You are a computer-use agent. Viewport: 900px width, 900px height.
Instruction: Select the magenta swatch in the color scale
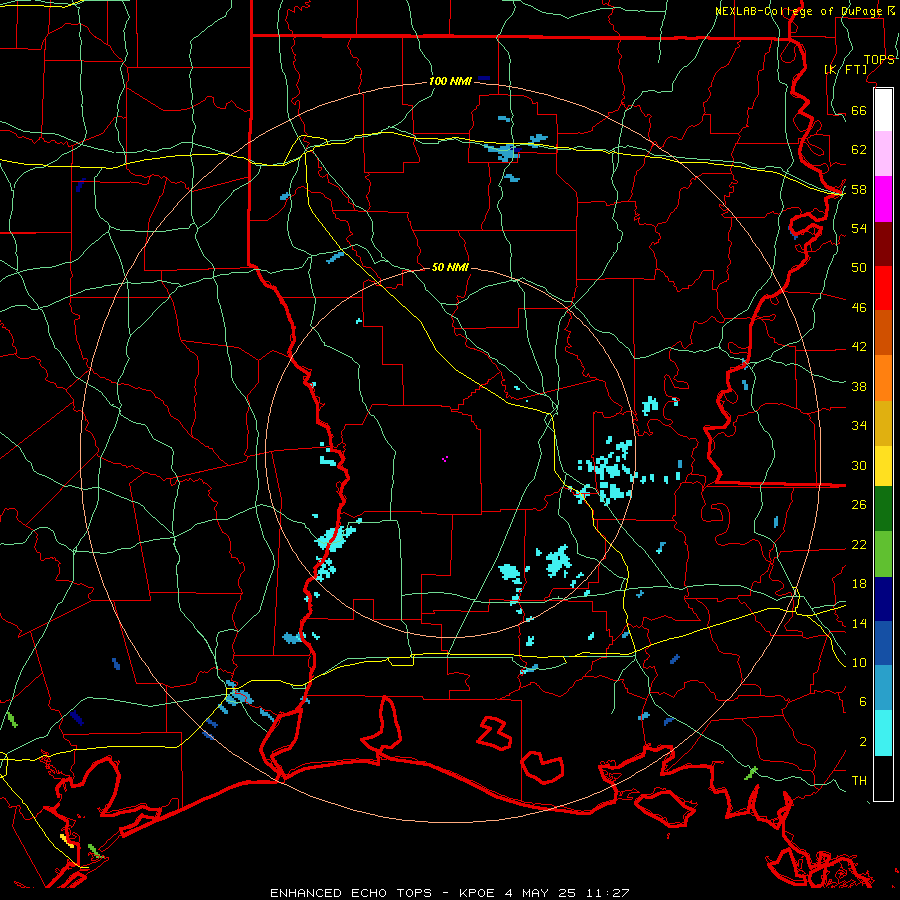pos(883,199)
